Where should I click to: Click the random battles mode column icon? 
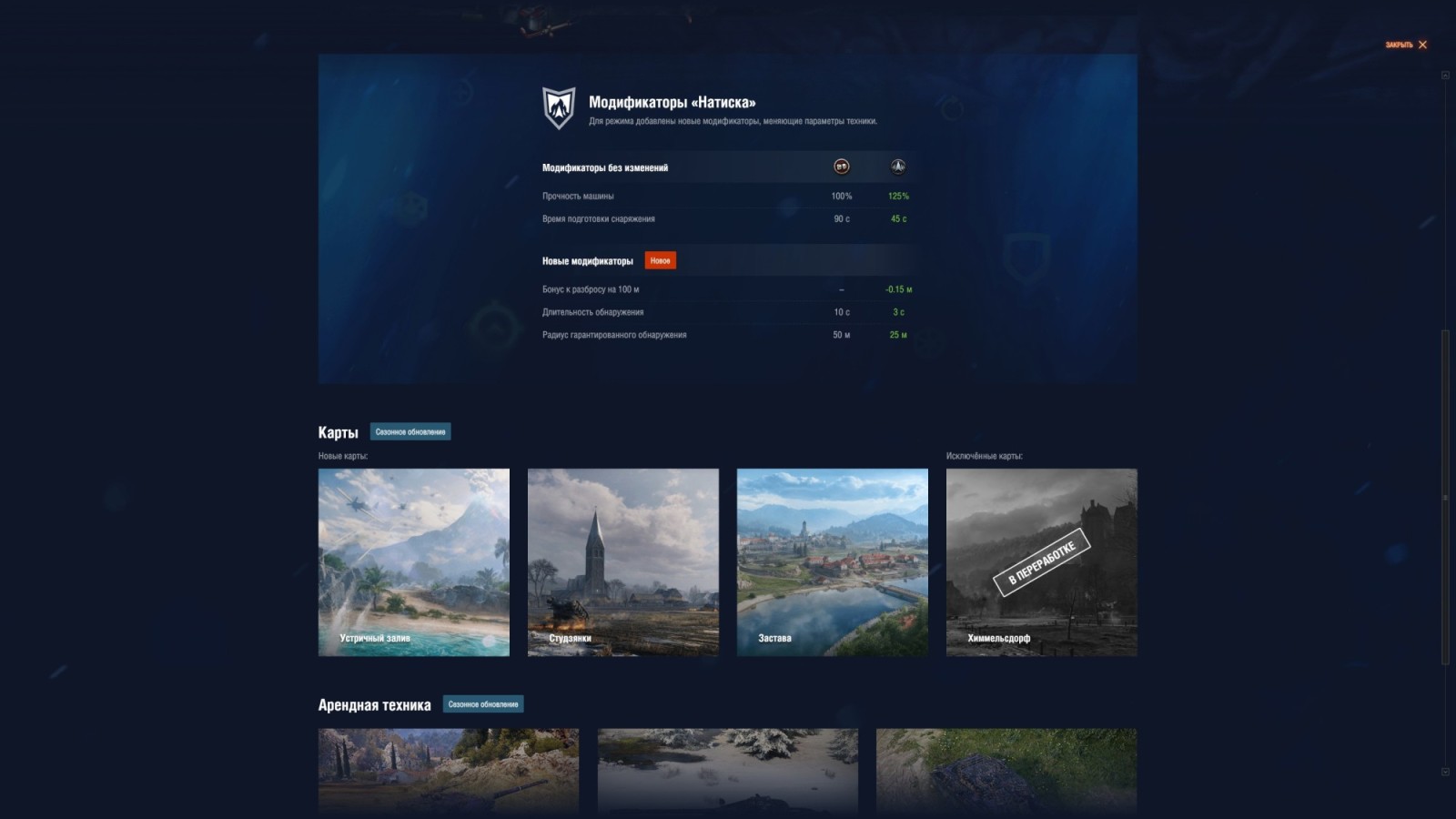coord(842,167)
